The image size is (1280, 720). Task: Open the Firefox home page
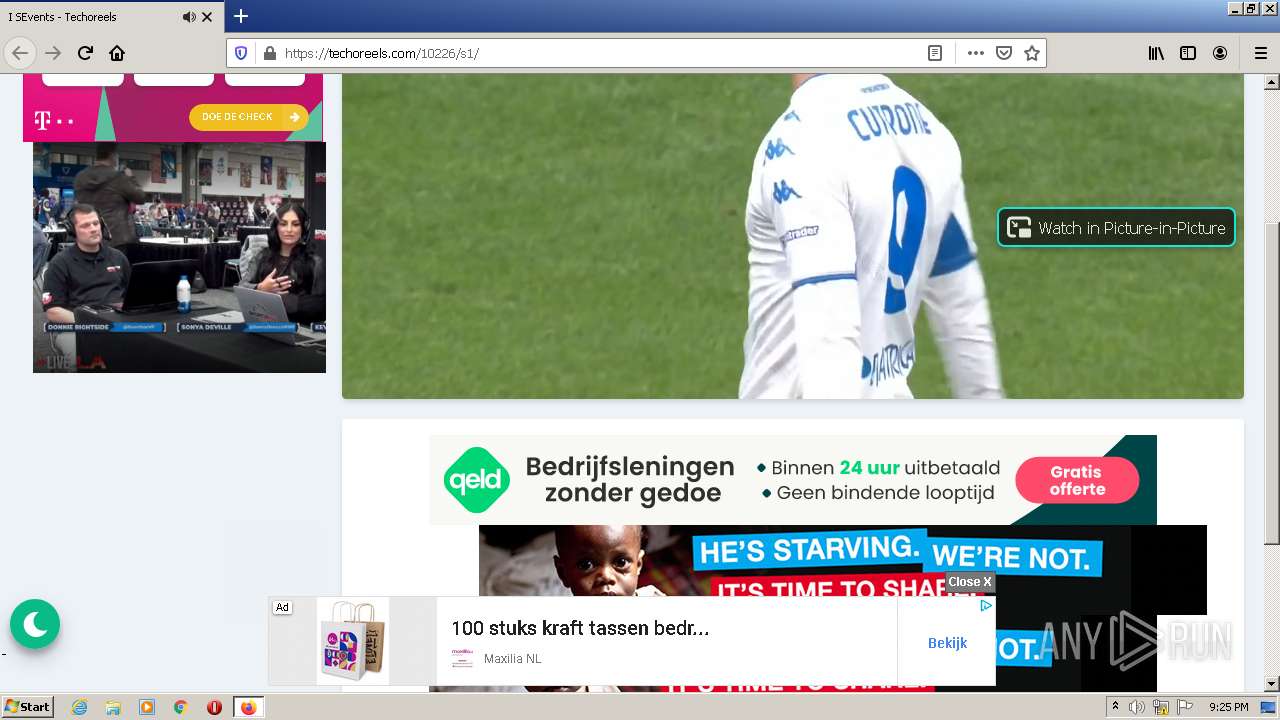tap(117, 53)
